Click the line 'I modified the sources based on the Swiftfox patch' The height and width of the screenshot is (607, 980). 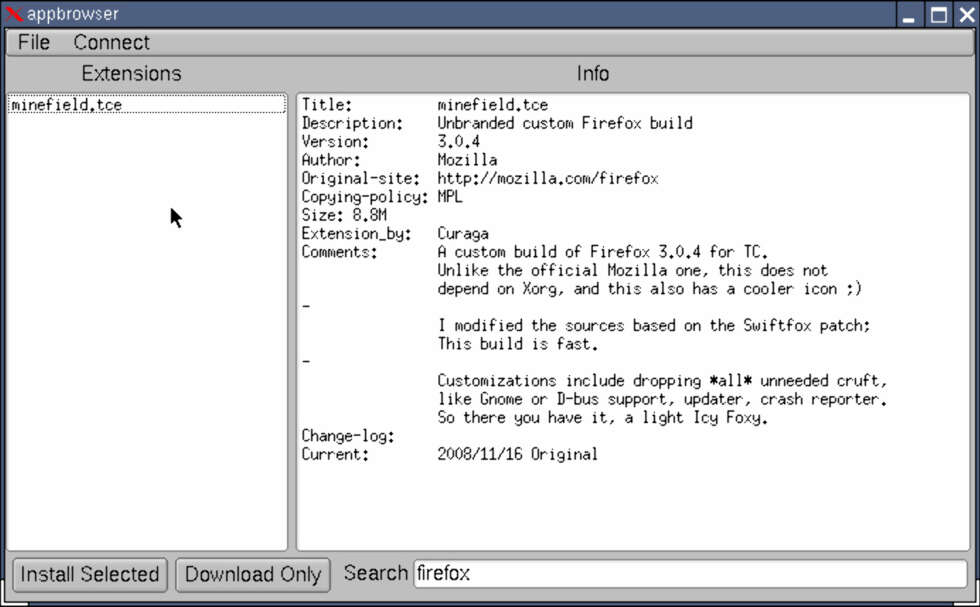point(653,326)
